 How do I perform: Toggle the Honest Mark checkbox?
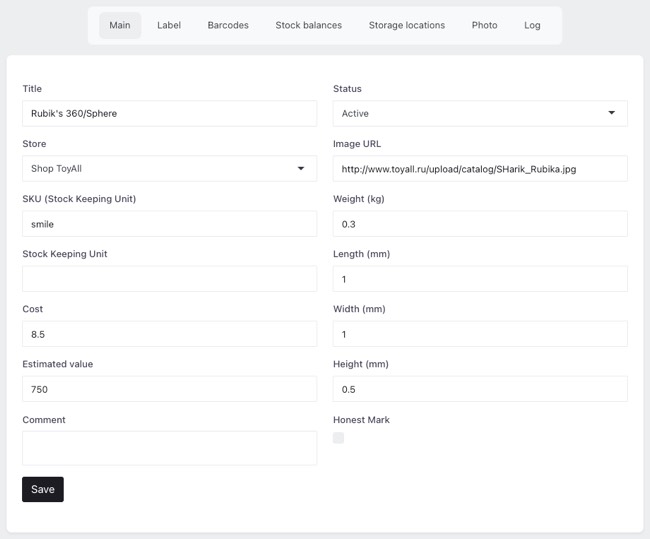coord(339,438)
